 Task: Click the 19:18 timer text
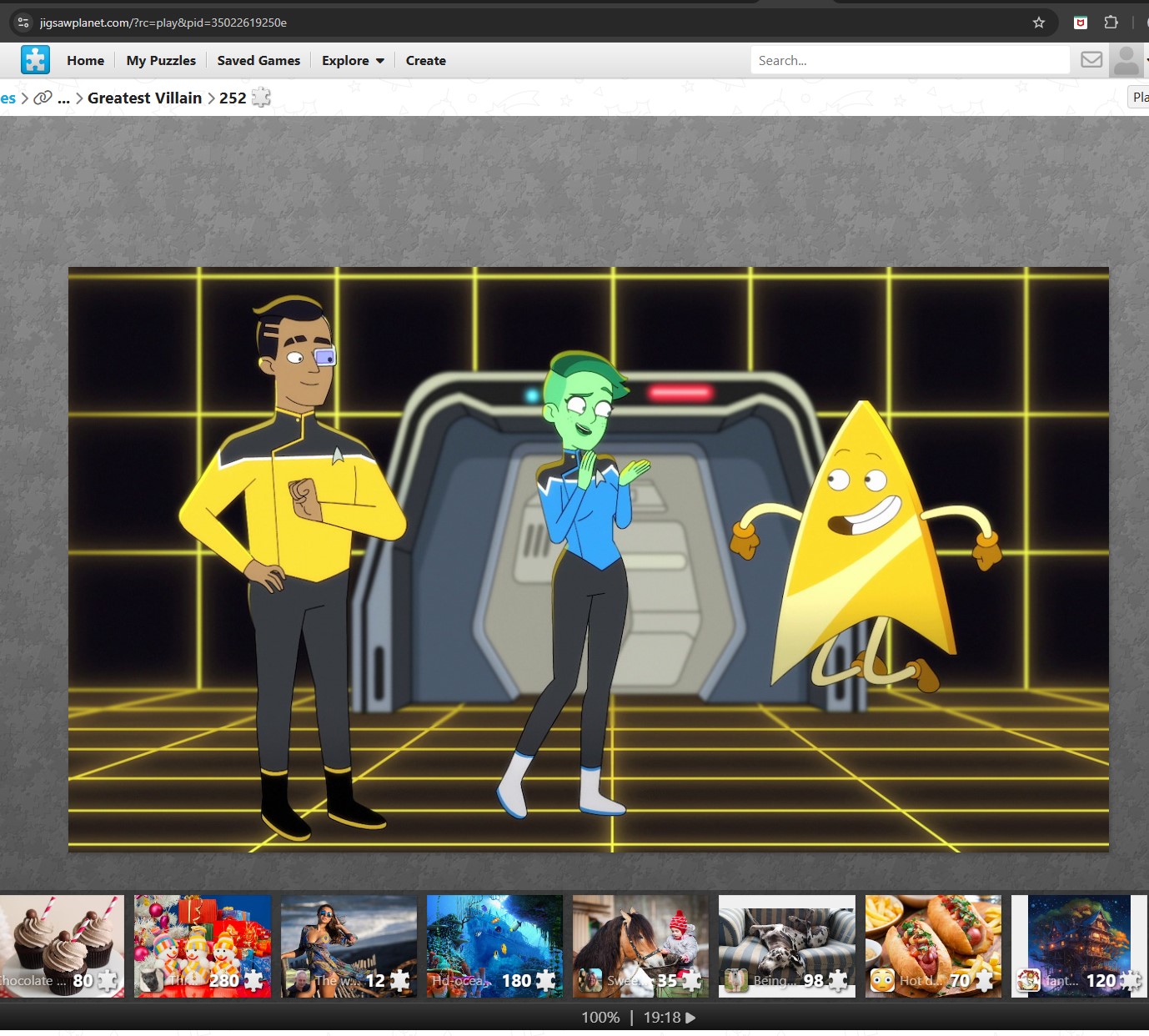pos(662,1018)
